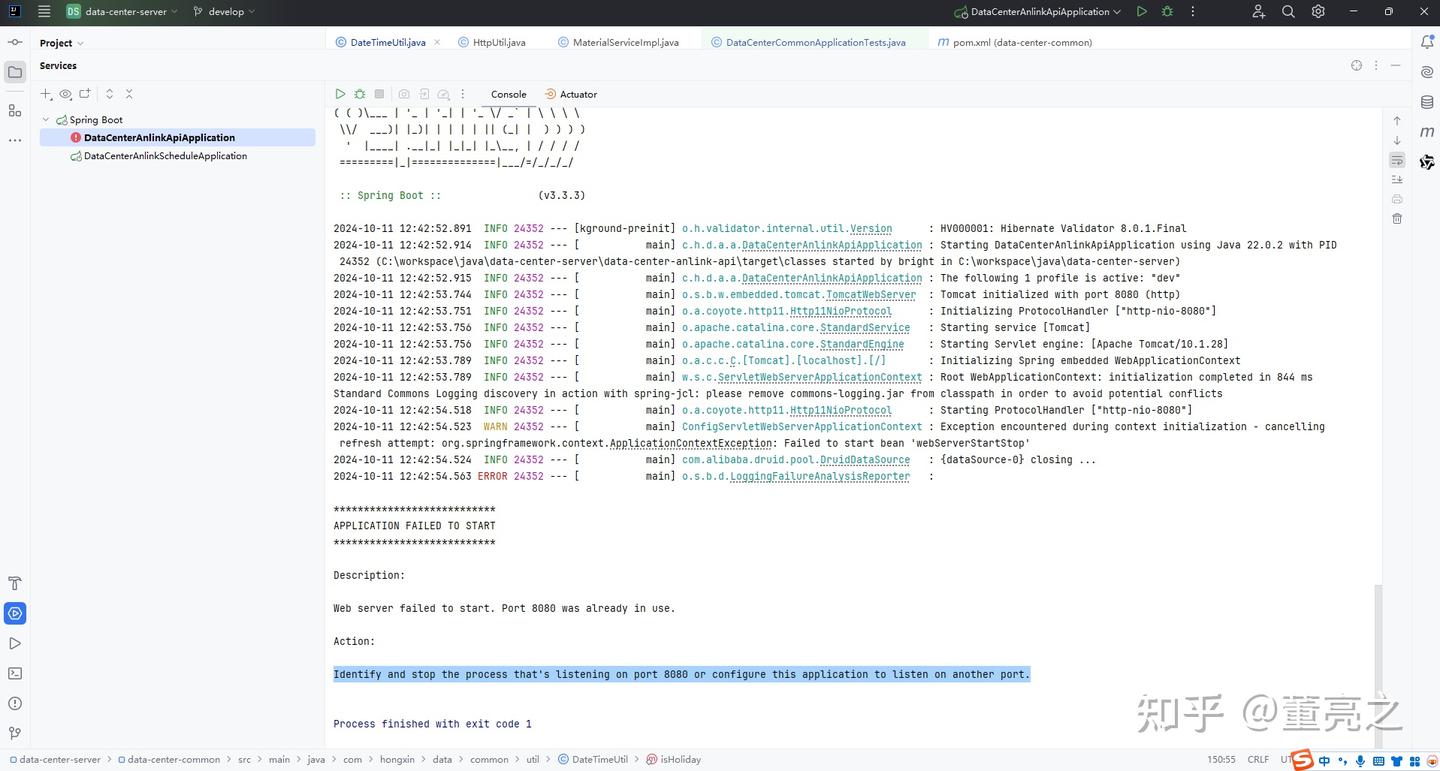Viewport: 1440px width, 771px height.
Task: Open the Terminal tool window from left sidebar
Action: click(x=15, y=673)
